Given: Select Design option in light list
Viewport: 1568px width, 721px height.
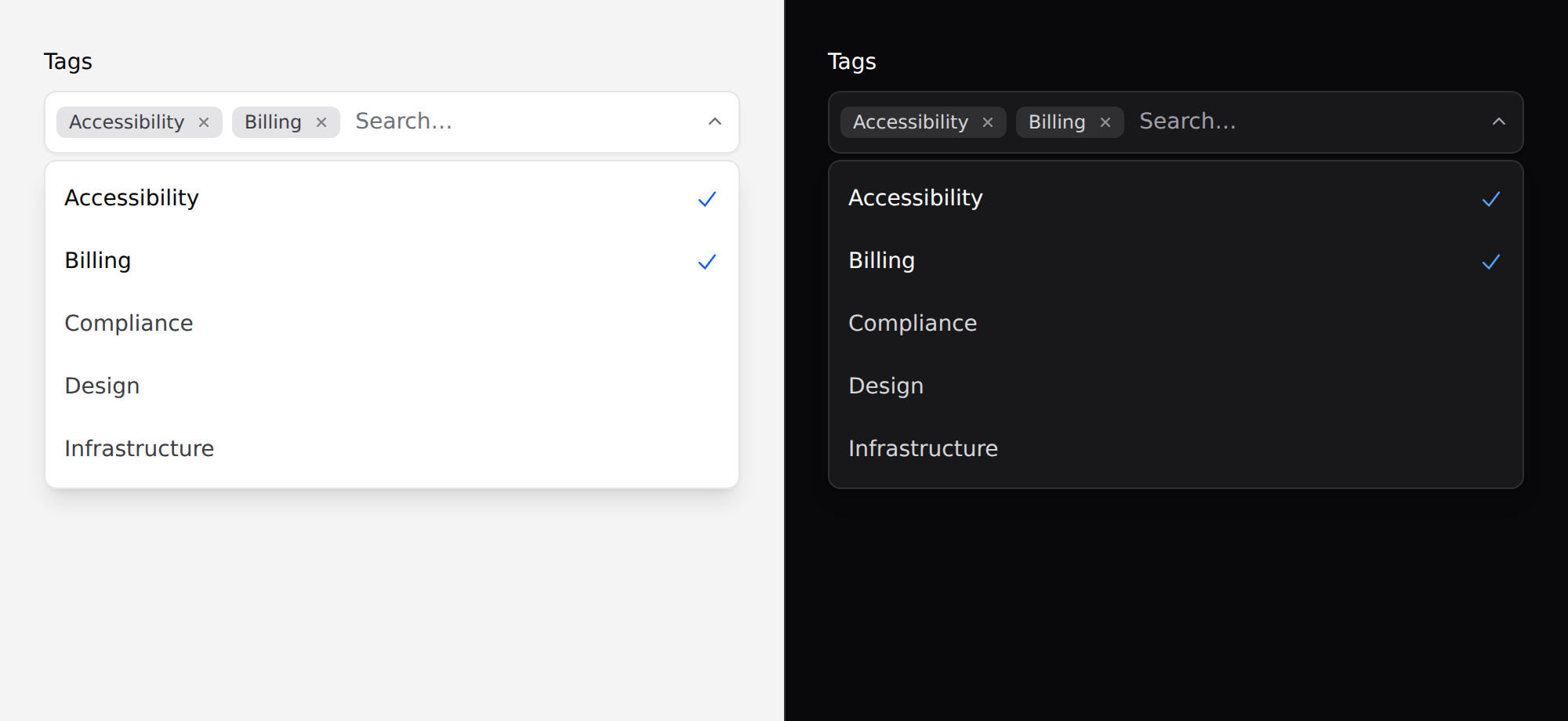Looking at the screenshot, I should [392, 386].
